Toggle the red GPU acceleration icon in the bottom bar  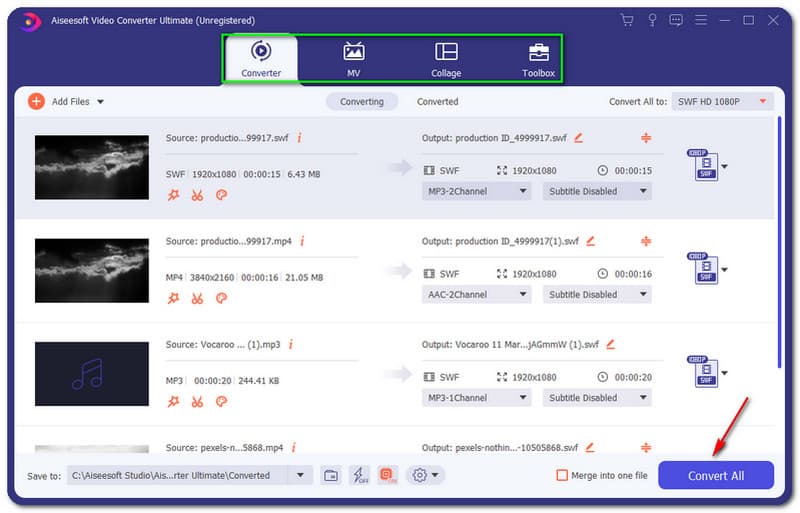(x=387, y=476)
